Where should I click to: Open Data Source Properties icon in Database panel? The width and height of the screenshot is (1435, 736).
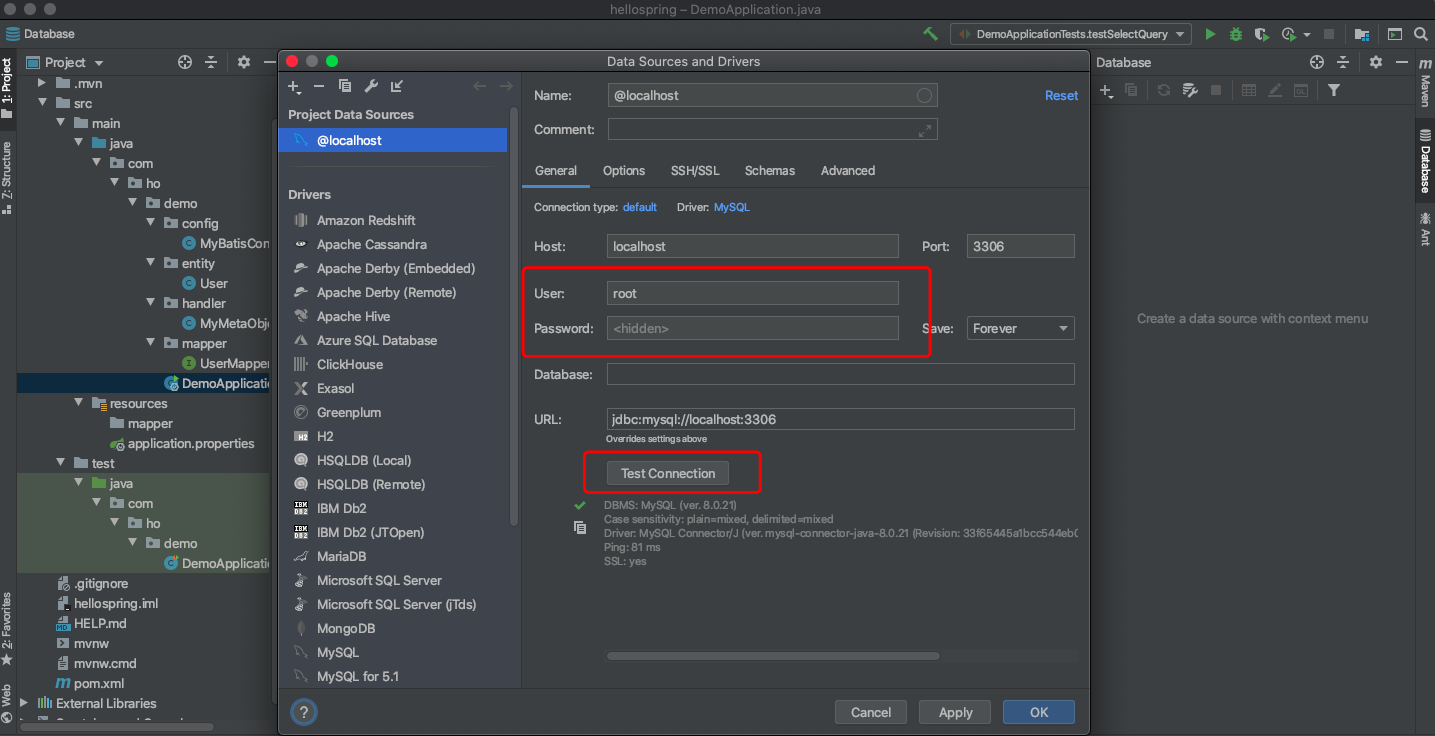1190,90
